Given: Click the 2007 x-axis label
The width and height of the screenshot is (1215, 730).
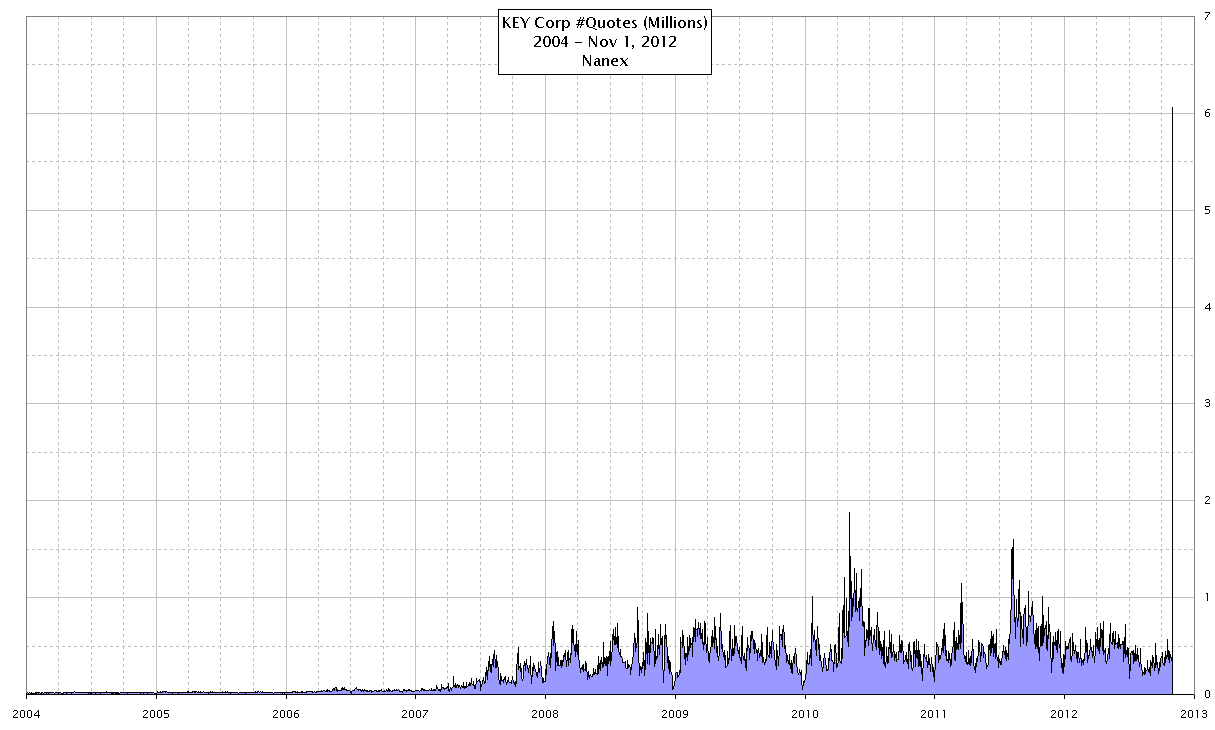Looking at the screenshot, I should point(415,713).
